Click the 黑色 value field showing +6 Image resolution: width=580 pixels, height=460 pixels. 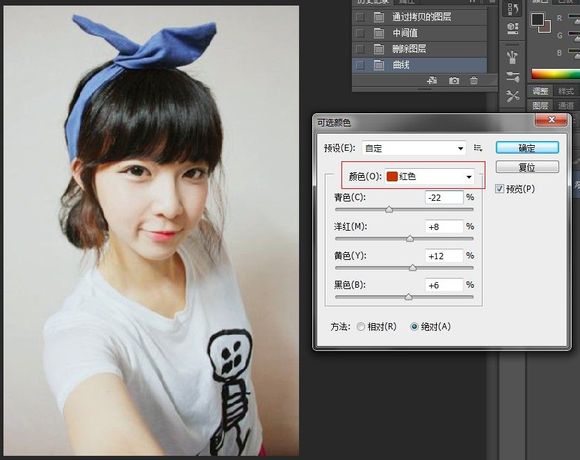[x=444, y=285]
